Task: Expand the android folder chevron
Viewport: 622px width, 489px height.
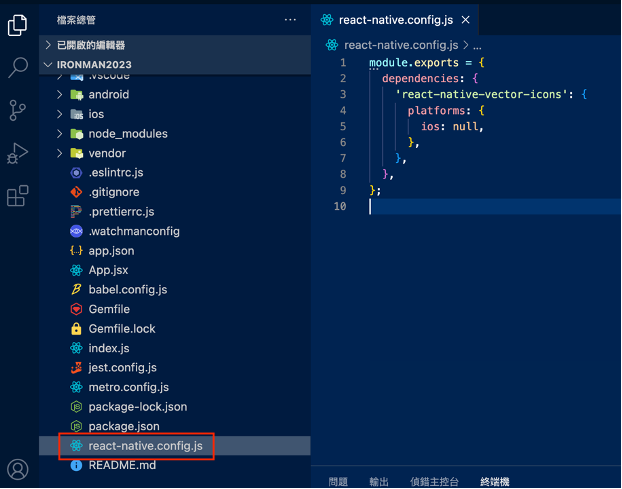Action: [60, 94]
